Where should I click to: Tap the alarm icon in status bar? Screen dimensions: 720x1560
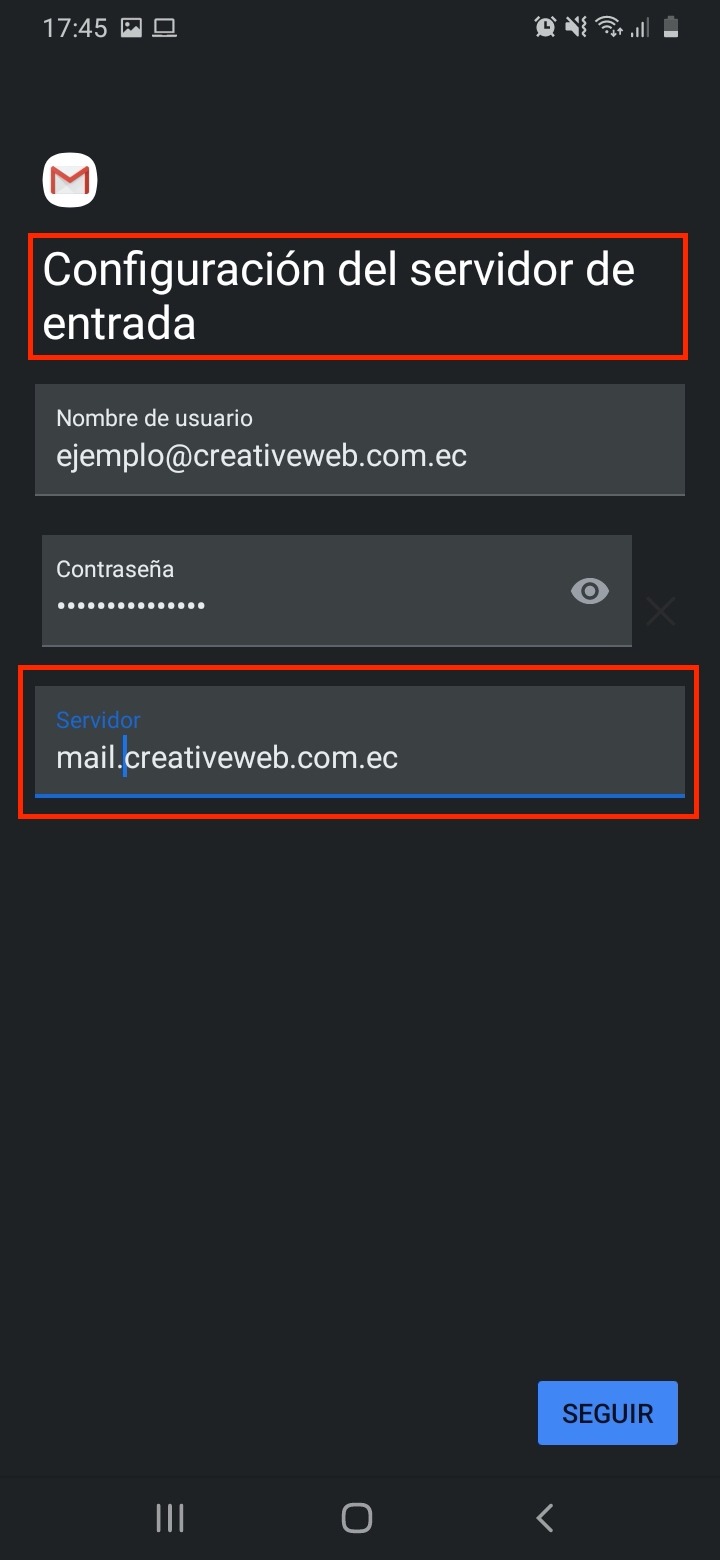click(545, 28)
